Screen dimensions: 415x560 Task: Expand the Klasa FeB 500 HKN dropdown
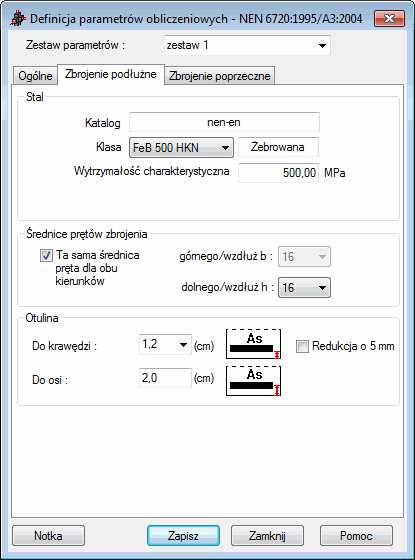181,148
